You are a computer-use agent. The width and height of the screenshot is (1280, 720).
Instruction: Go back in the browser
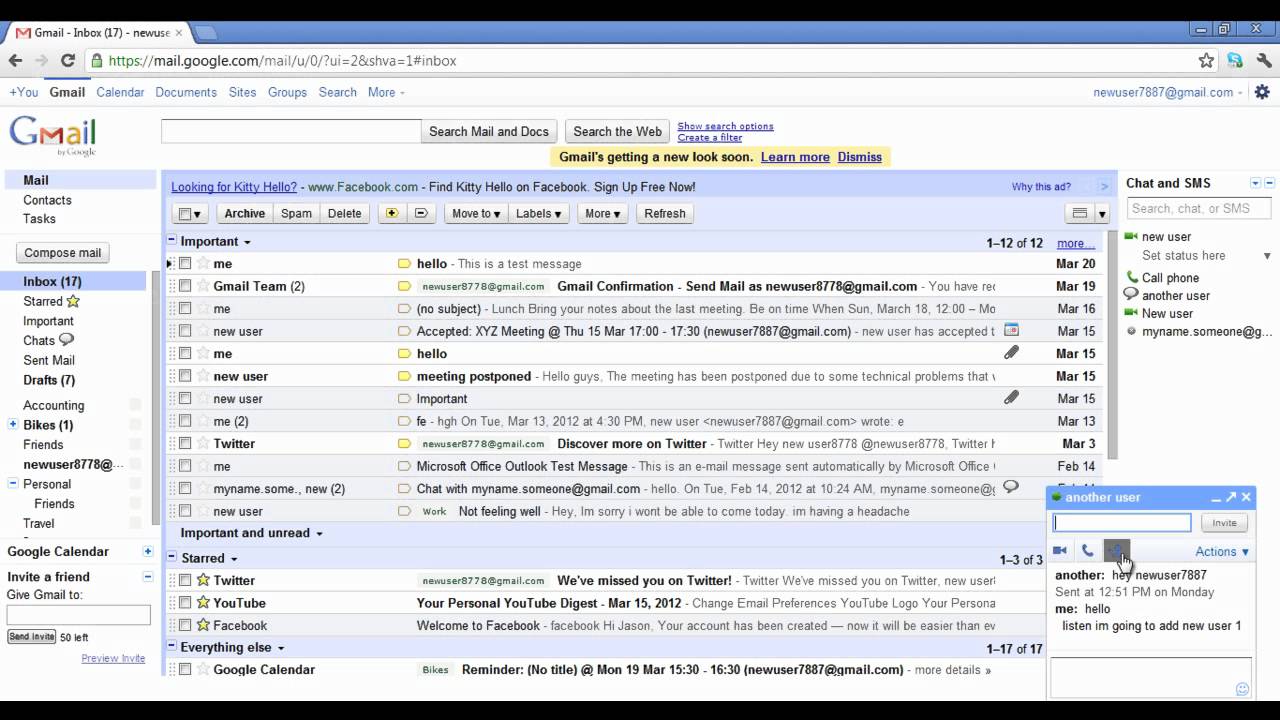[15, 60]
